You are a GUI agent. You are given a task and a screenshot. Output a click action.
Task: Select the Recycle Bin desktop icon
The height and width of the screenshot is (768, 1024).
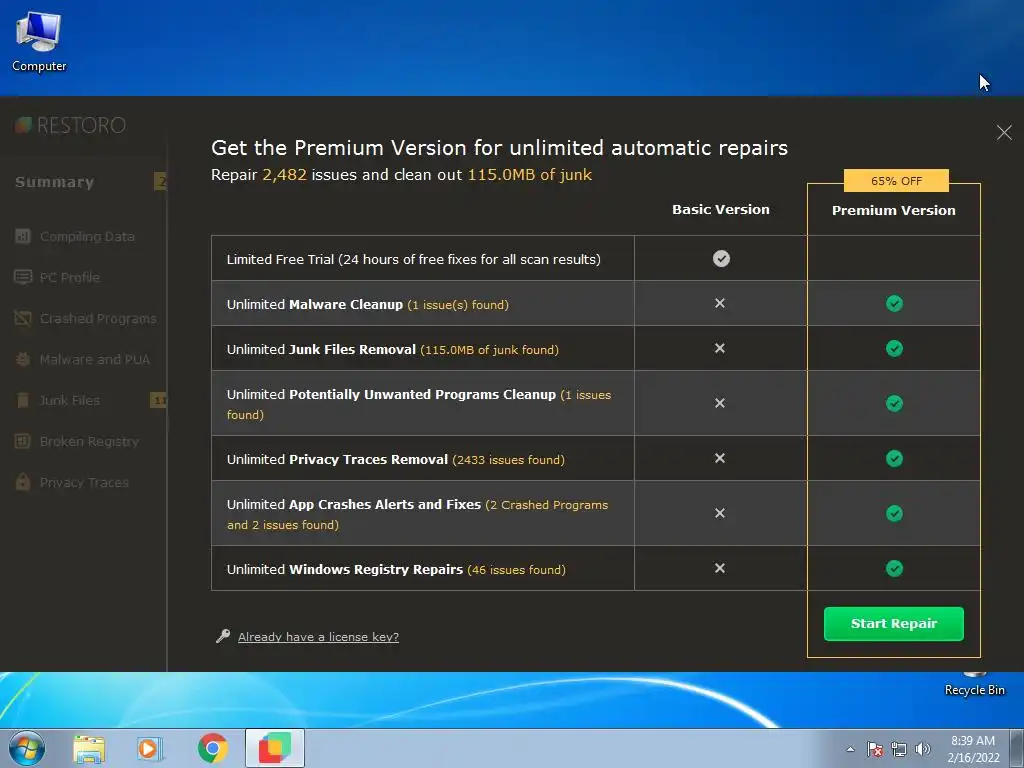click(974, 685)
